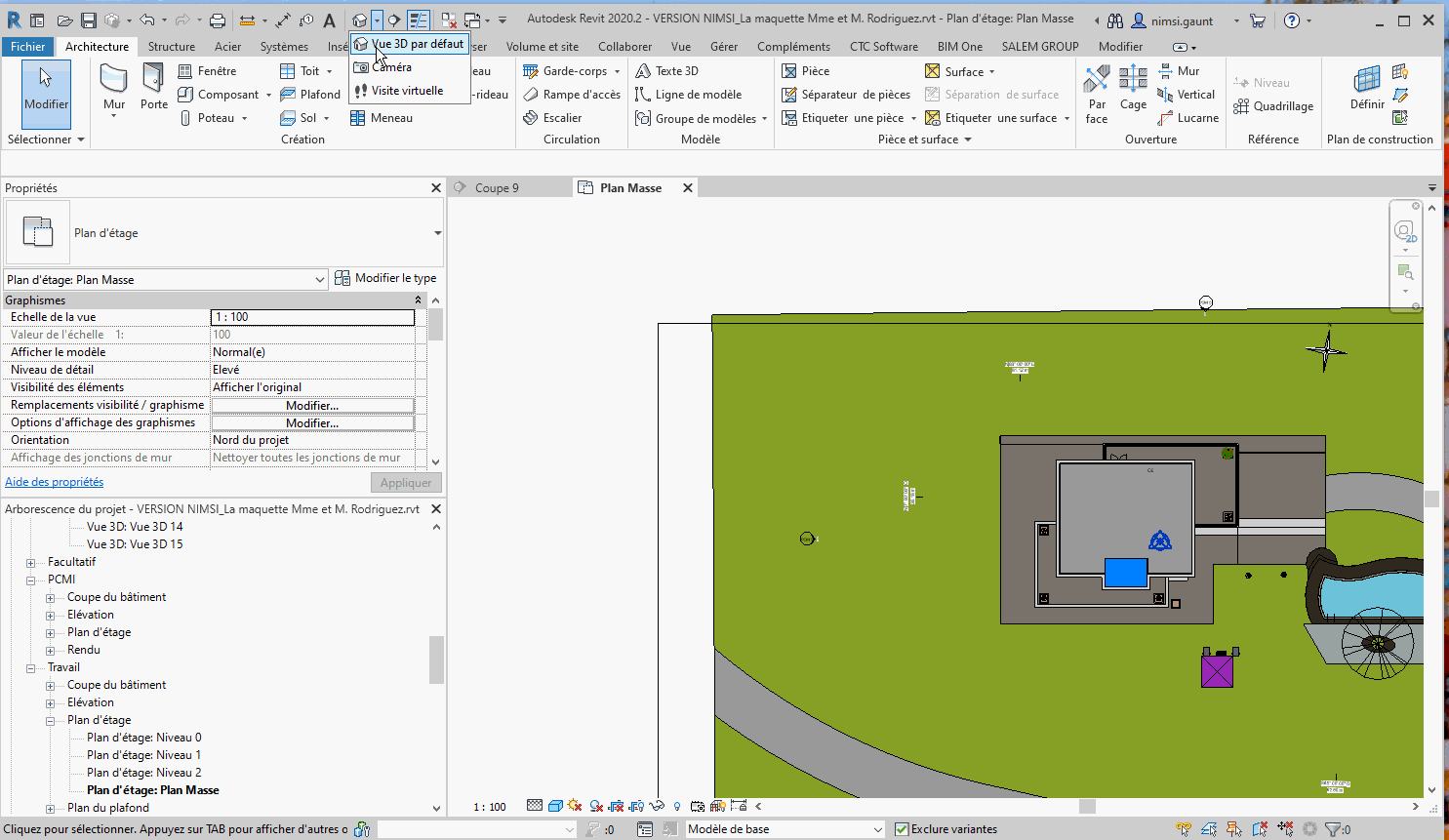Click the Echelle de la vue field
The height and width of the screenshot is (840, 1449).
312,317
